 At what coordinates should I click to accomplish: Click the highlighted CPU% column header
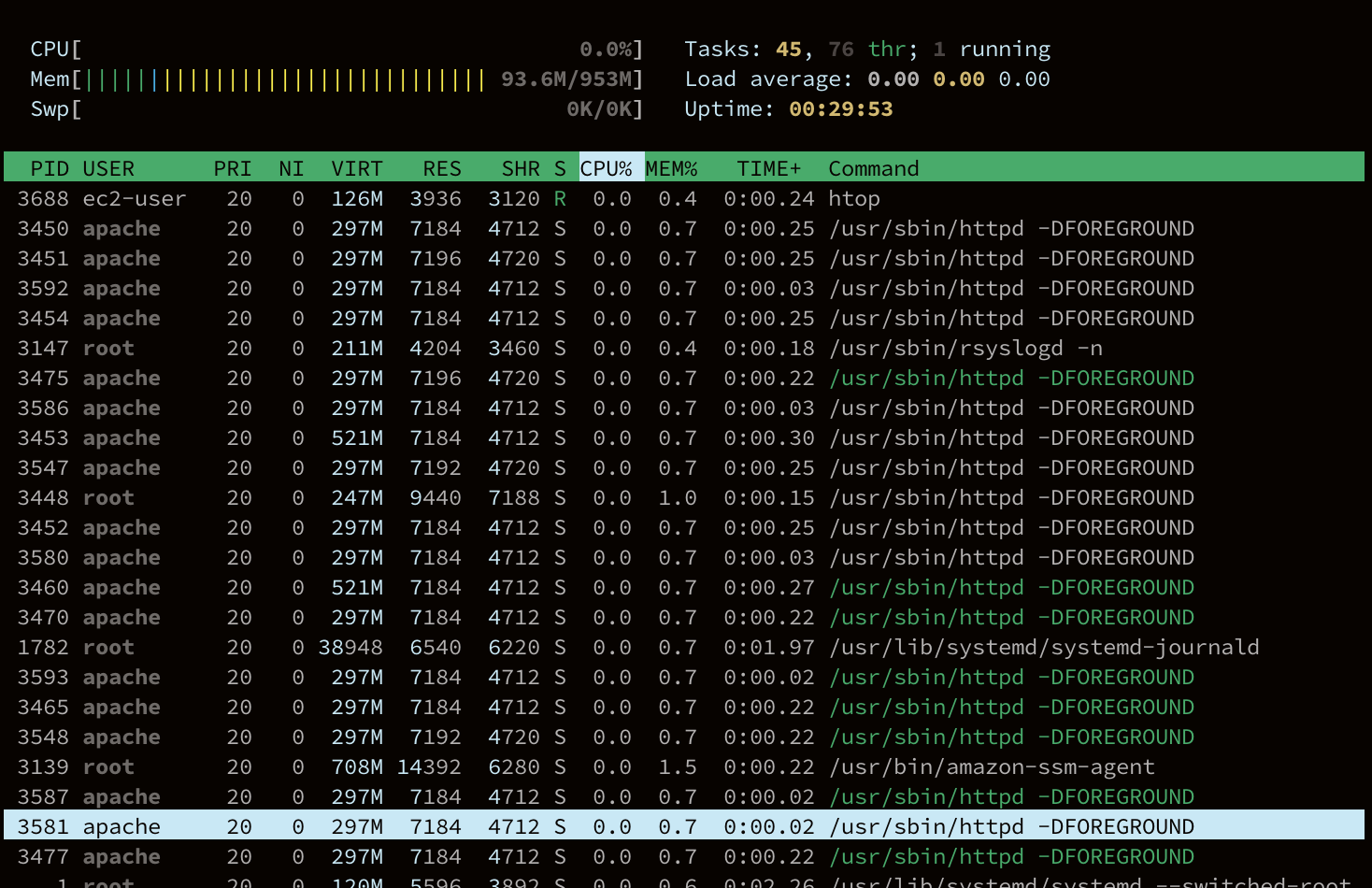coord(611,168)
